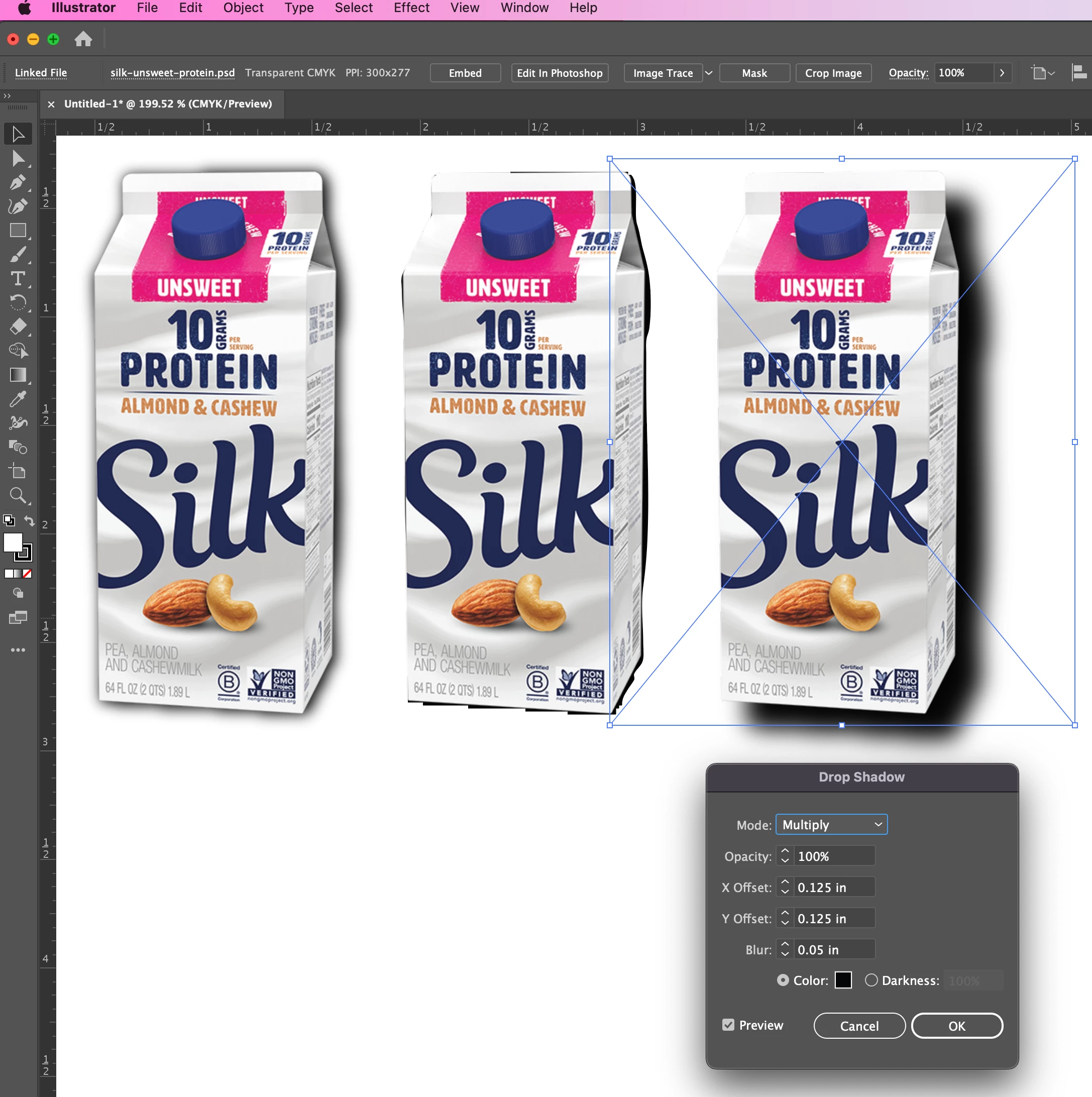Select the Pen tool
The width and height of the screenshot is (1092, 1097).
coord(18,183)
